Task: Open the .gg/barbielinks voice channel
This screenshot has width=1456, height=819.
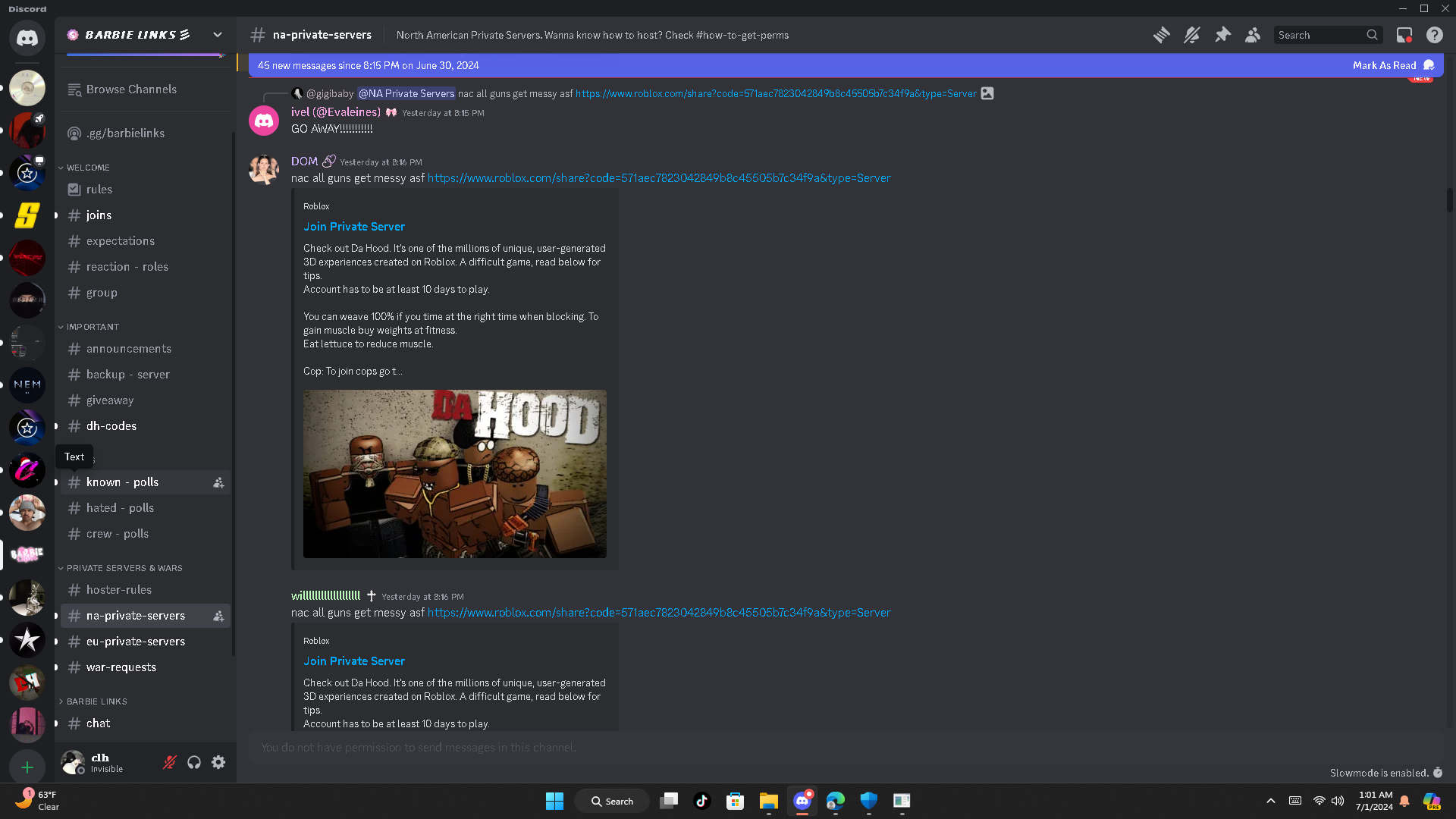Action: point(145,133)
